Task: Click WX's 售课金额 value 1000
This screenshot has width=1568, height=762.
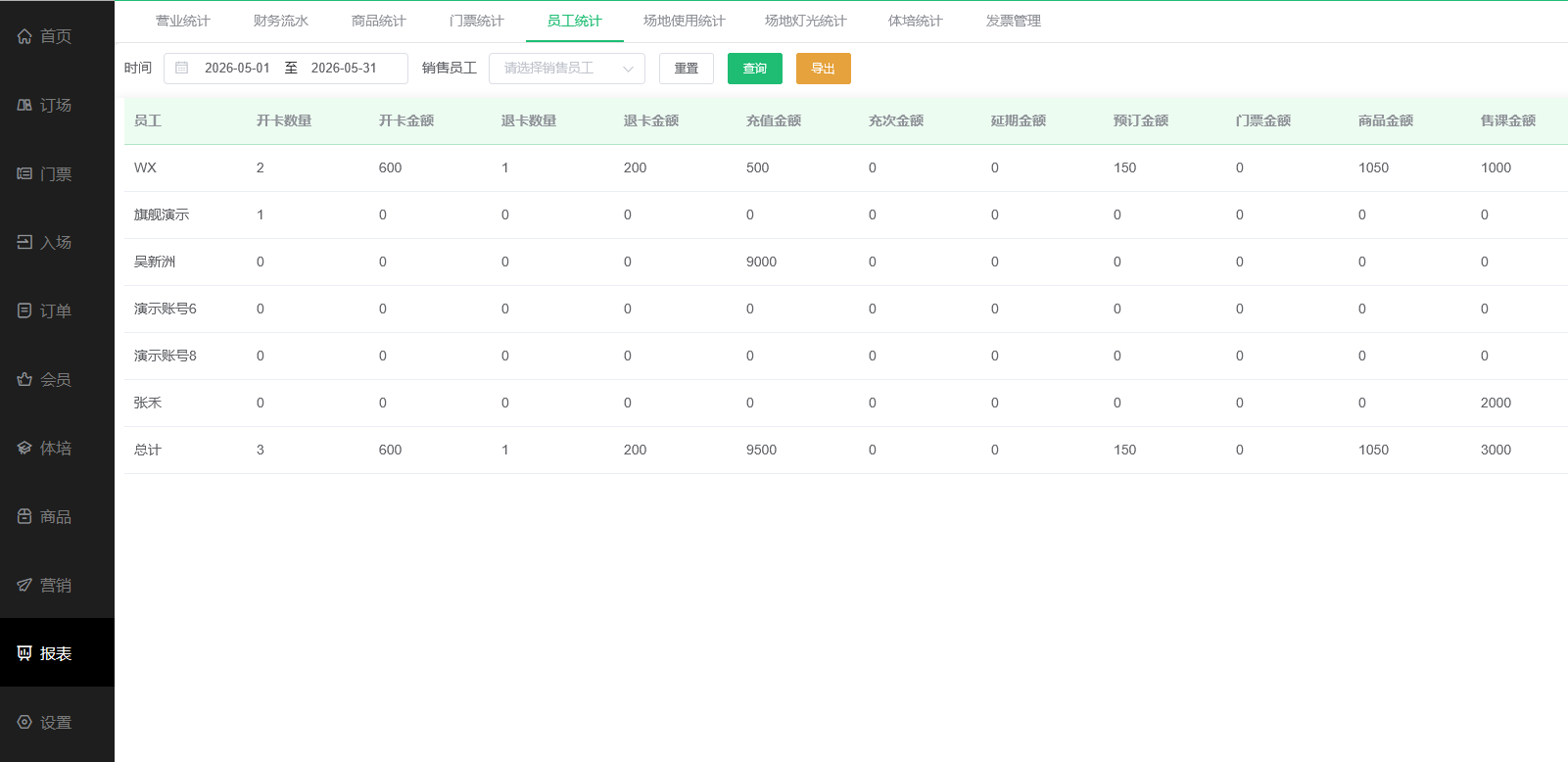Action: (x=1496, y=167)
